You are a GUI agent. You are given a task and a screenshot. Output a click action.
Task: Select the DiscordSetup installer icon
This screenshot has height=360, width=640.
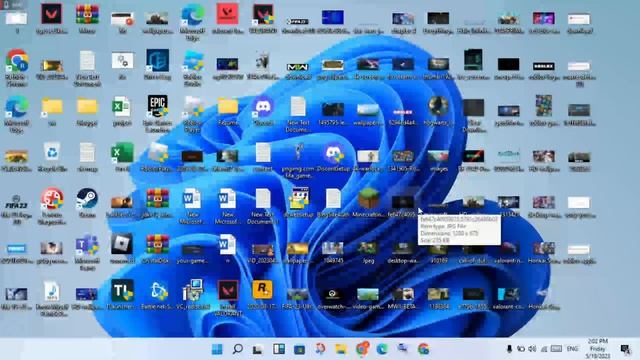(x=333, y=153)
